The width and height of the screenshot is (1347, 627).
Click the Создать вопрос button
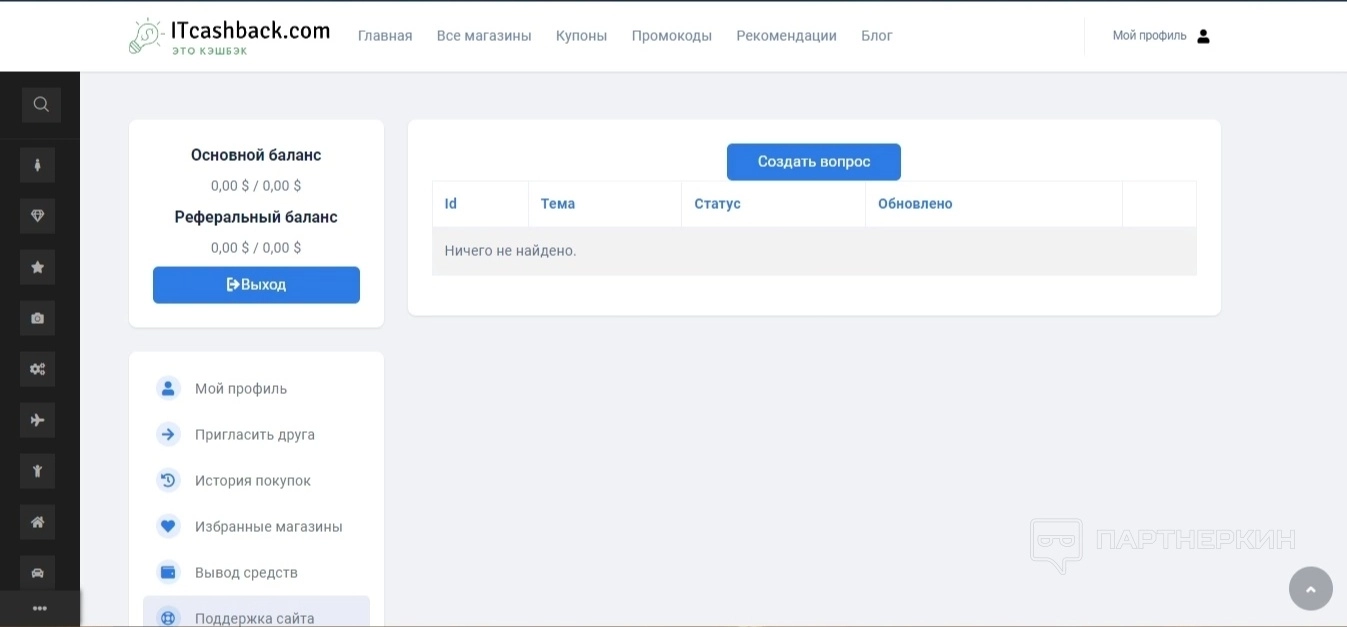pyautogui.click(x=814, y=162)
